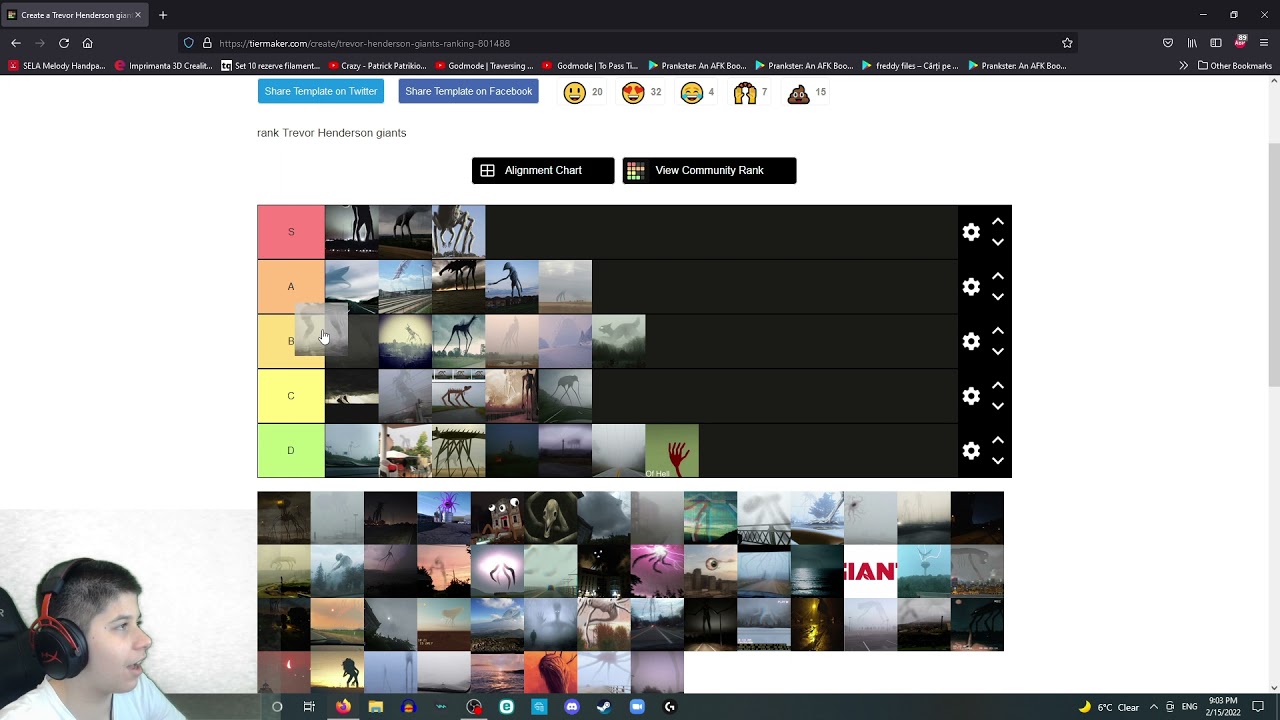Image resolution: width=1280 pixels, height=720 pixels.
Task: Move the C tier row down
Action: click(998, 406)
